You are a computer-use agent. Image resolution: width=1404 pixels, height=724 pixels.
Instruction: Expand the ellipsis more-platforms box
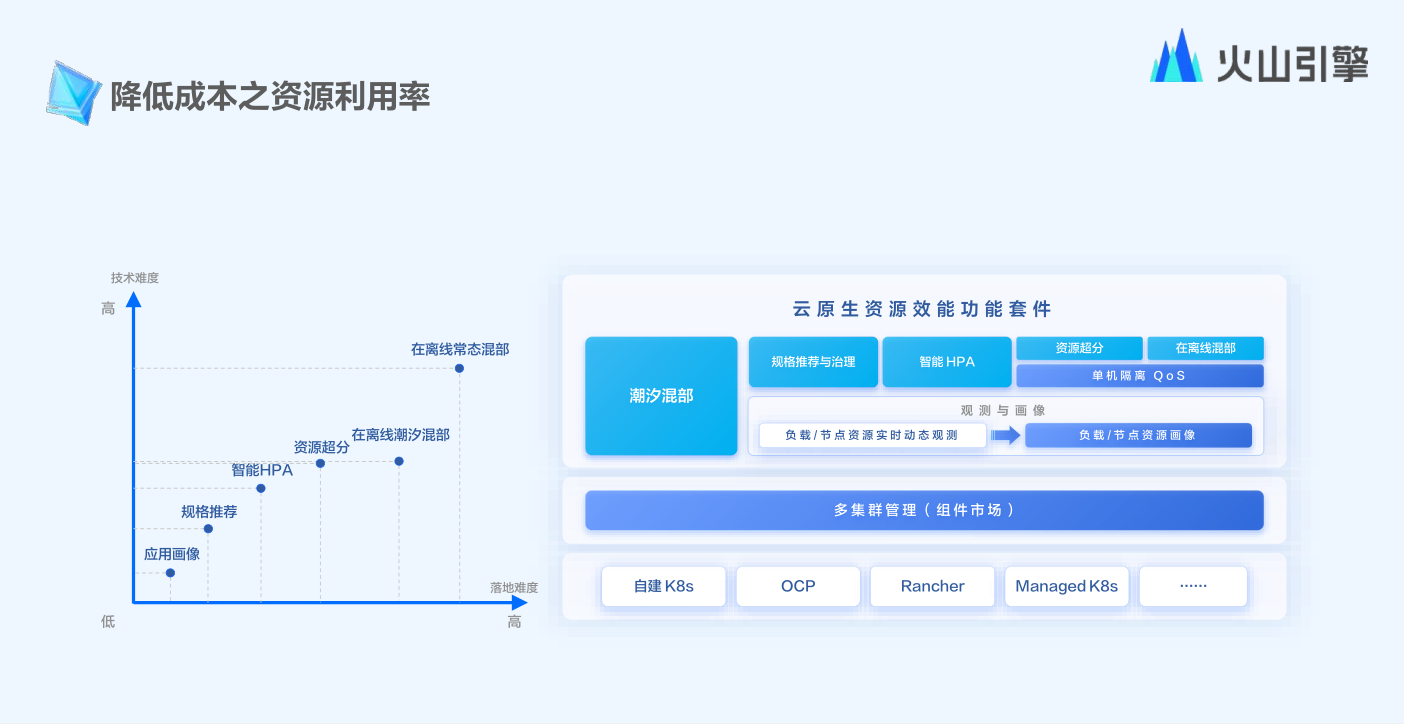pyautogui.click(x=1193, y=586)
